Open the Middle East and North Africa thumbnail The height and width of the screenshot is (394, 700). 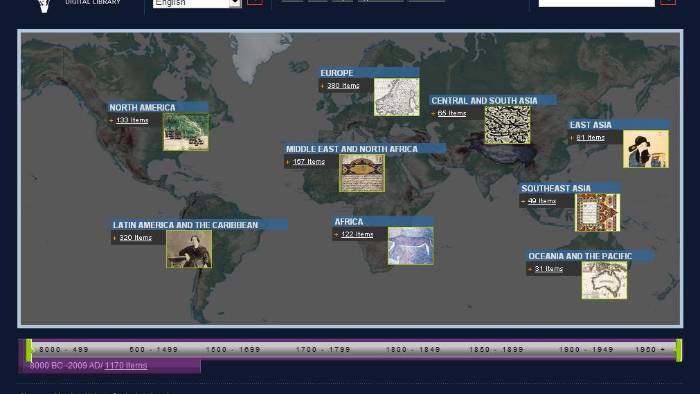pos(362,173)
